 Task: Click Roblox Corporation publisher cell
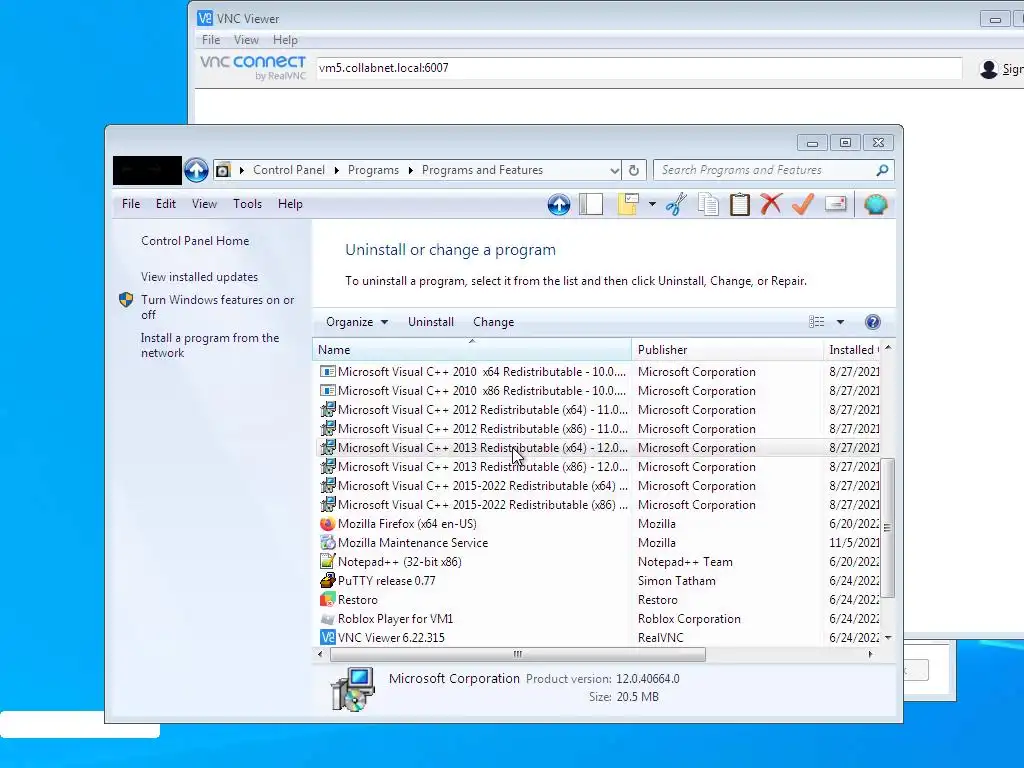click(x=689, y=618)
